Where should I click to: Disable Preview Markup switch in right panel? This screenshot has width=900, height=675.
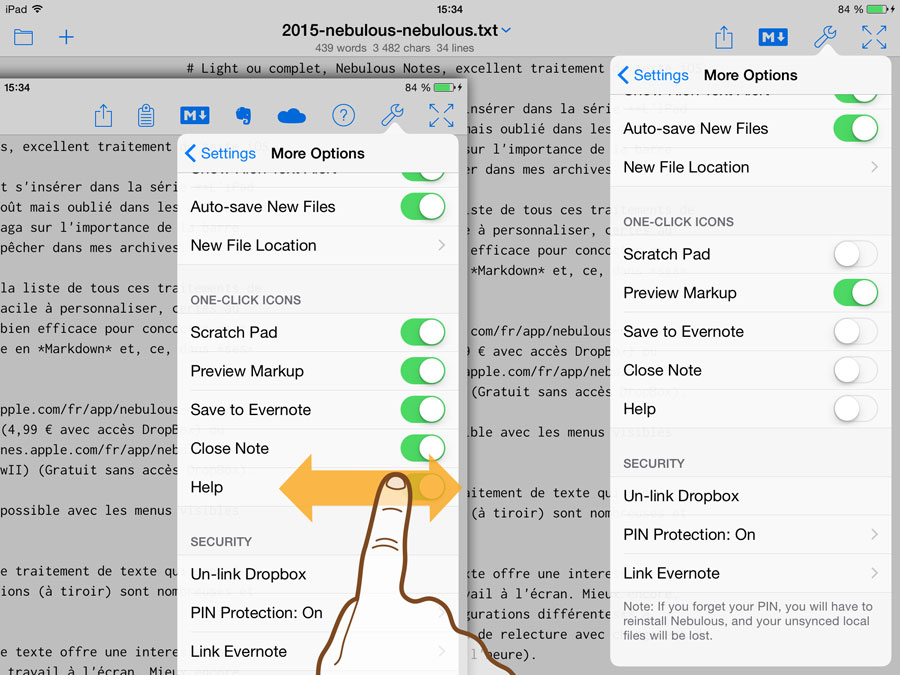855,293
